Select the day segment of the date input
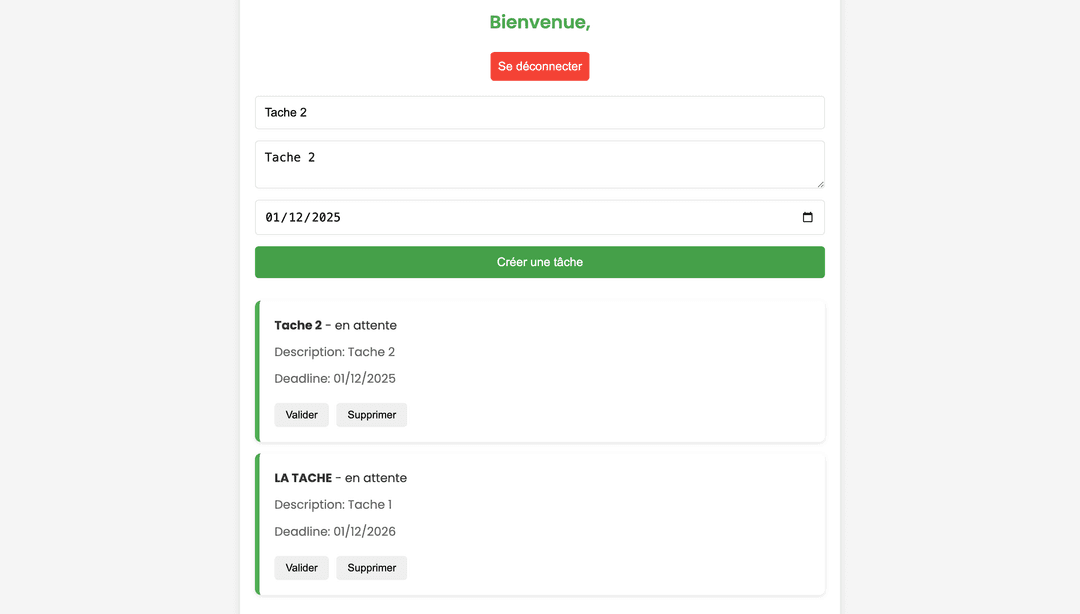The width and height of the screenshot is (1080, 614). pos(274,217)
